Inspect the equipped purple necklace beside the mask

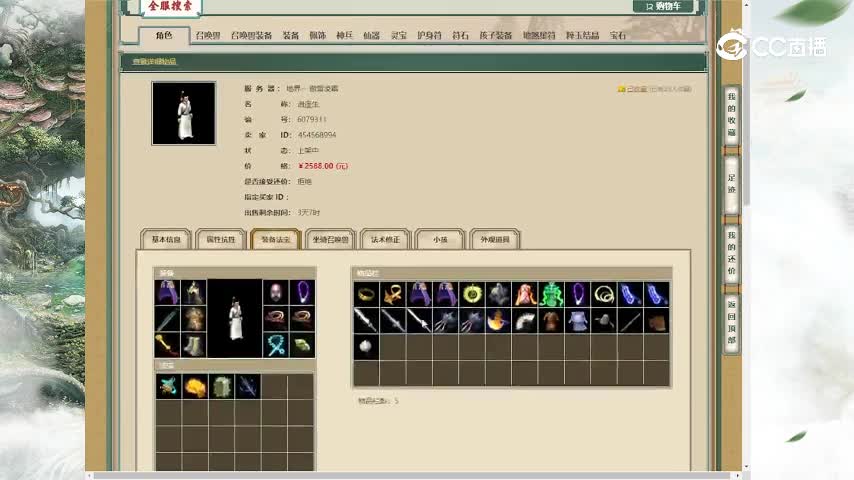click(x=302, y=293)
